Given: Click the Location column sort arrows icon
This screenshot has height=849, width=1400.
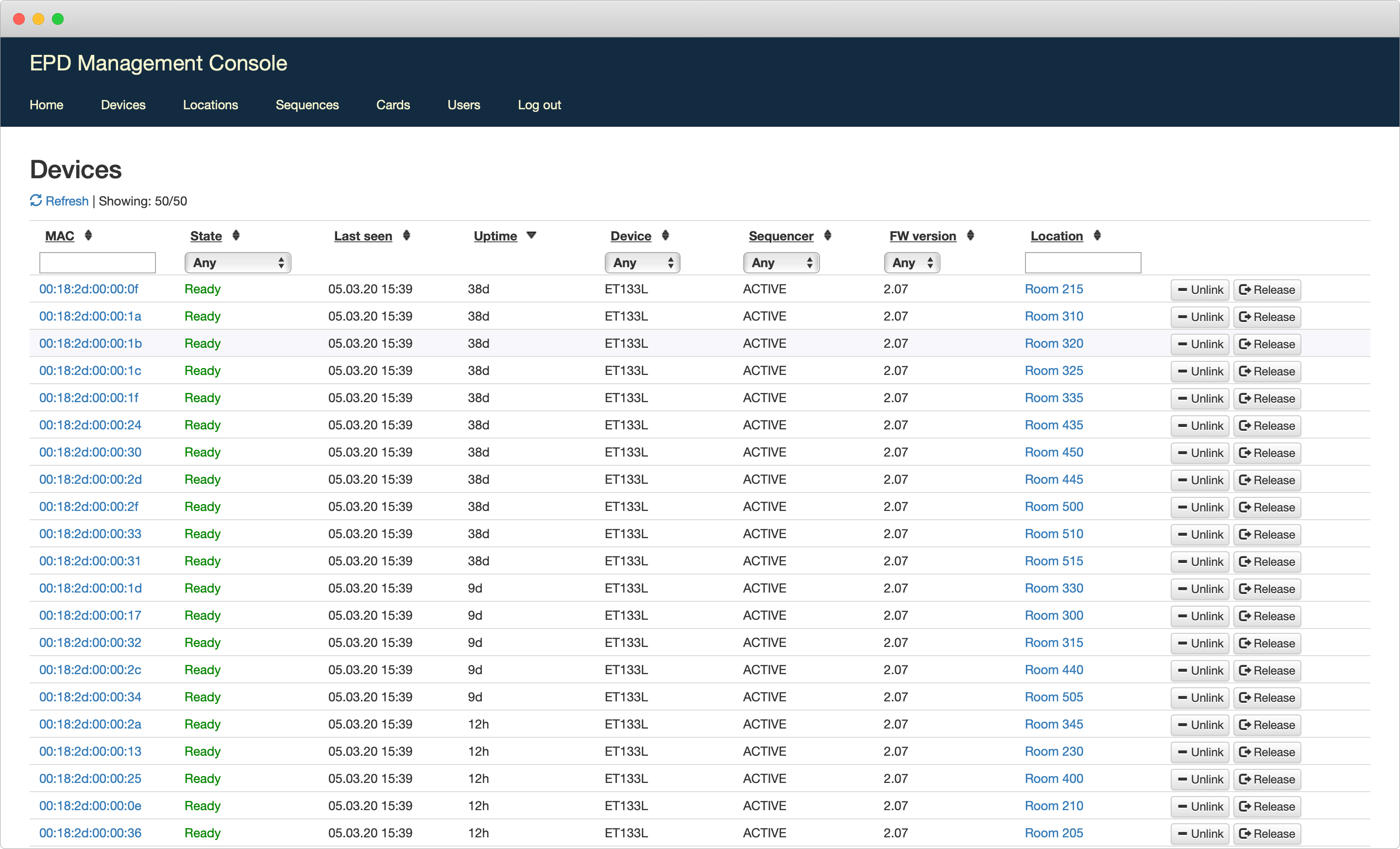Looking at the screenshot, I should click(x=1097, y=235).
